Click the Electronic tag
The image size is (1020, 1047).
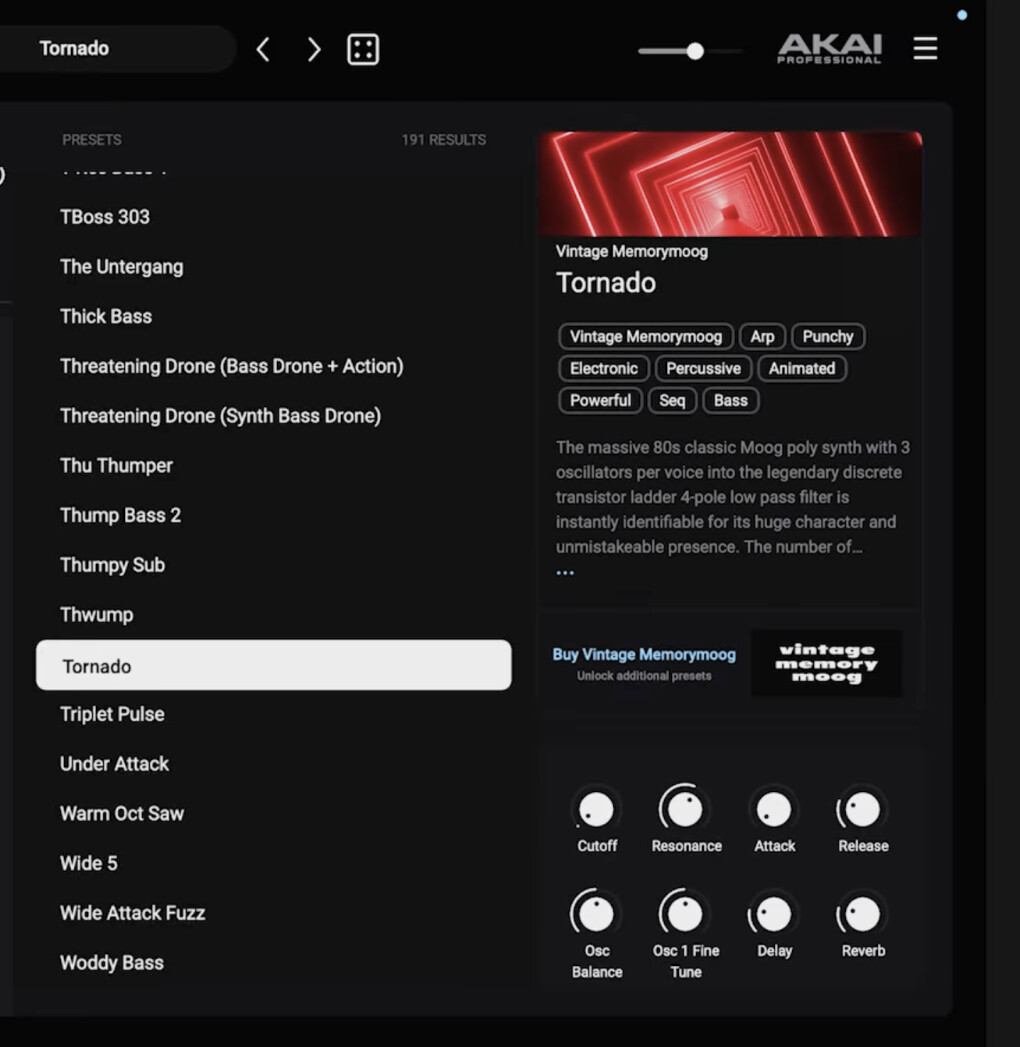603,369
